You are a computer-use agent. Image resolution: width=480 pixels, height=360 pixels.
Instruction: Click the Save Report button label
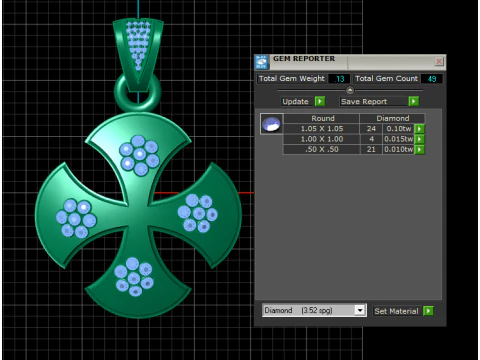[x=364, y=101]
